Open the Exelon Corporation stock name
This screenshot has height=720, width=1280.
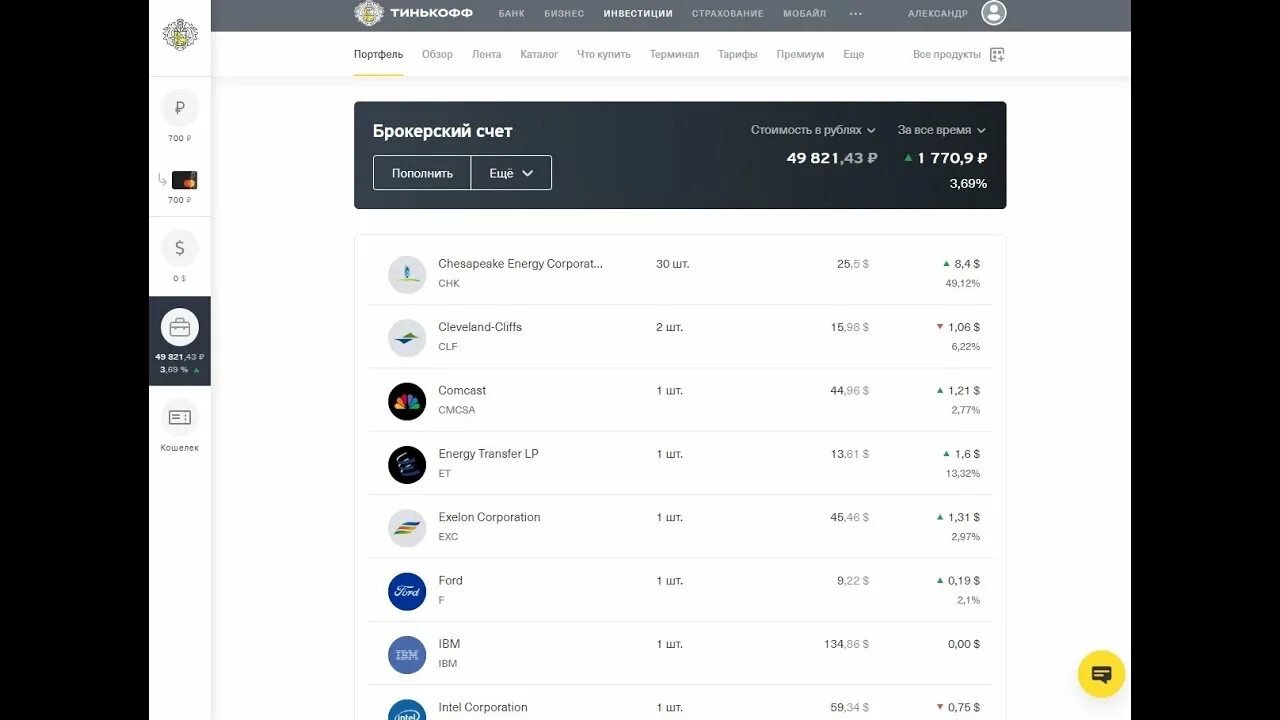point(489,517)
